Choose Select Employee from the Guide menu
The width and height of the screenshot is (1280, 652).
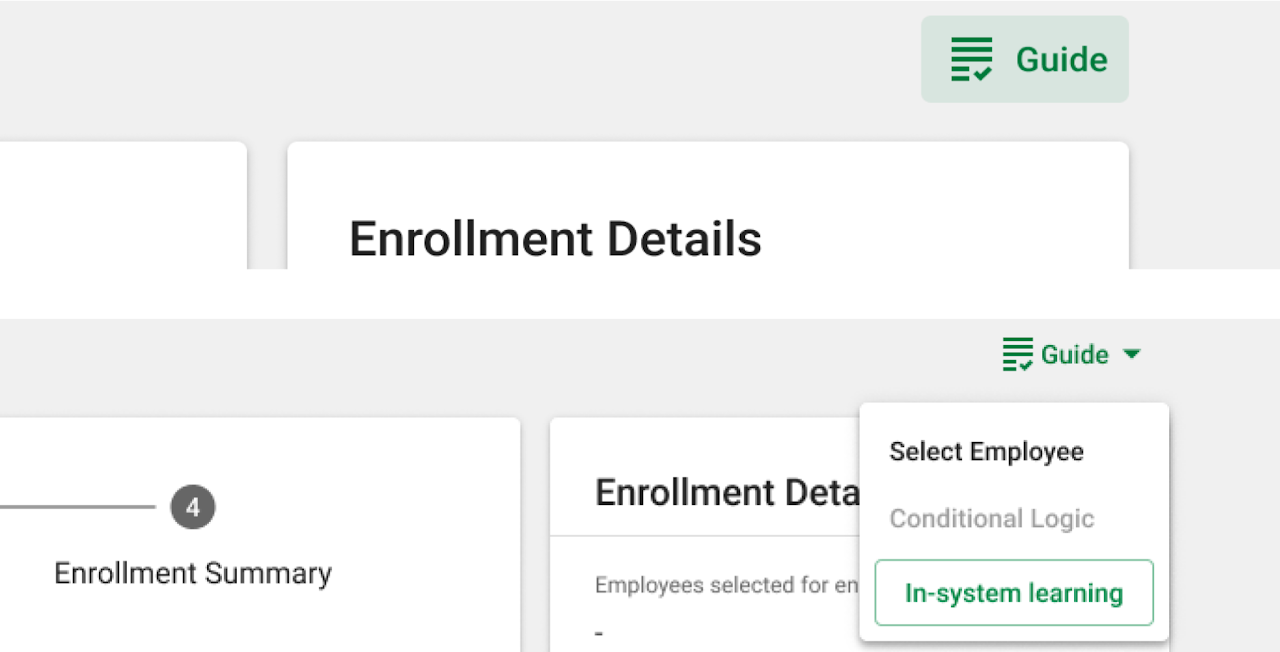point(986,452)
